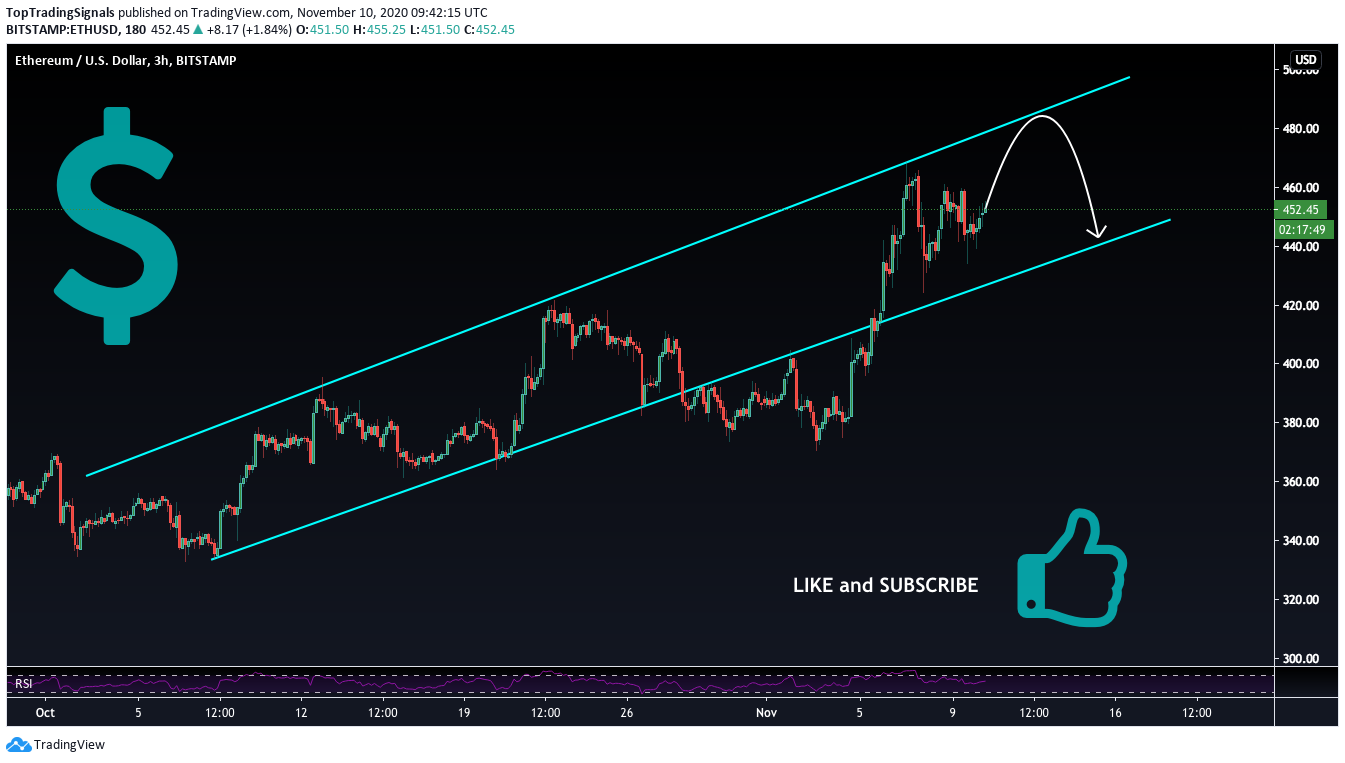The image size is (1345, 763).
Task: Click the 02:17:49 bar countdown label
Action: (1304, 229)
